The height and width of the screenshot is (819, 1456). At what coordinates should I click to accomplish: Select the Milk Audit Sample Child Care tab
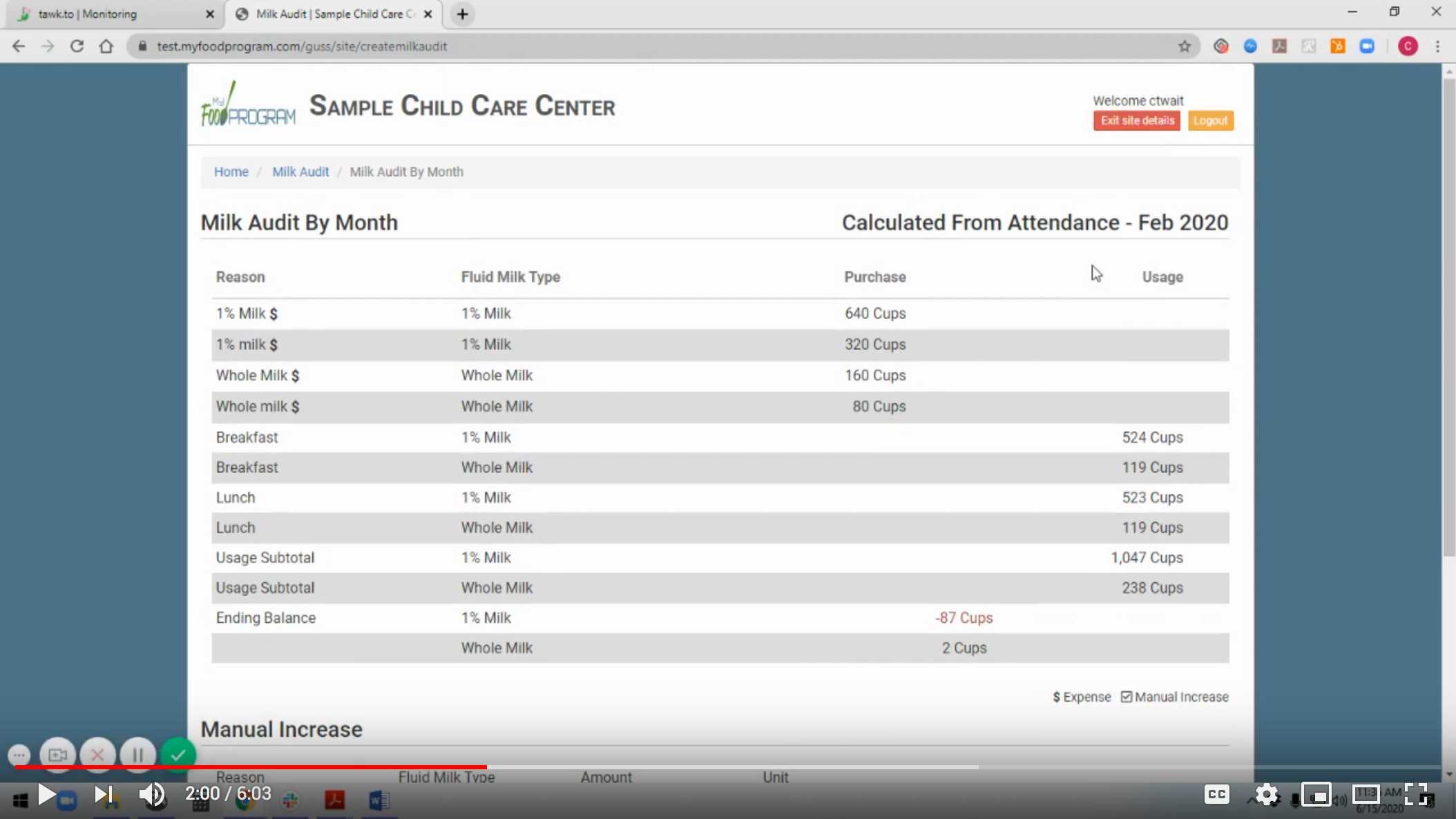335,14
